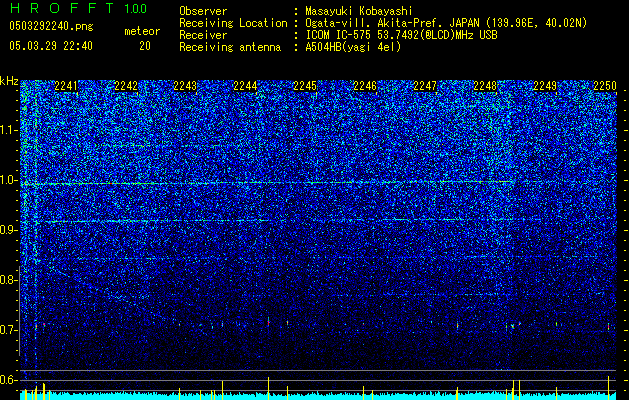Select antenna value A504HB(yagi 4el)

click(353, 47)
